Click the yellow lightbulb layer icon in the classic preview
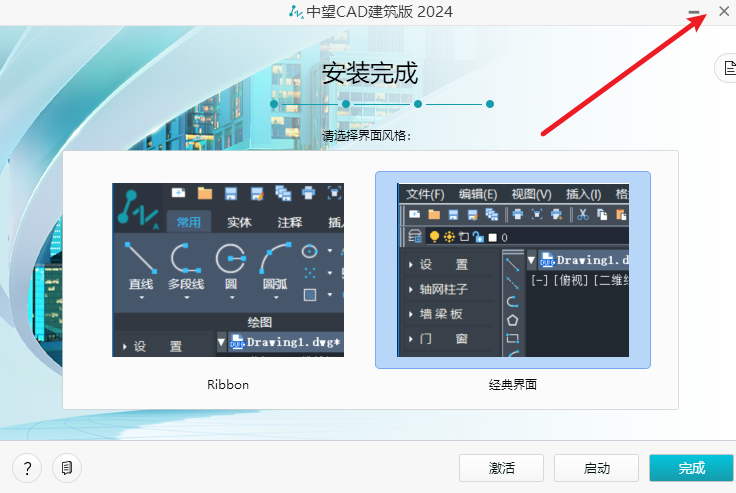736x493 pixels. coord(434,237)
